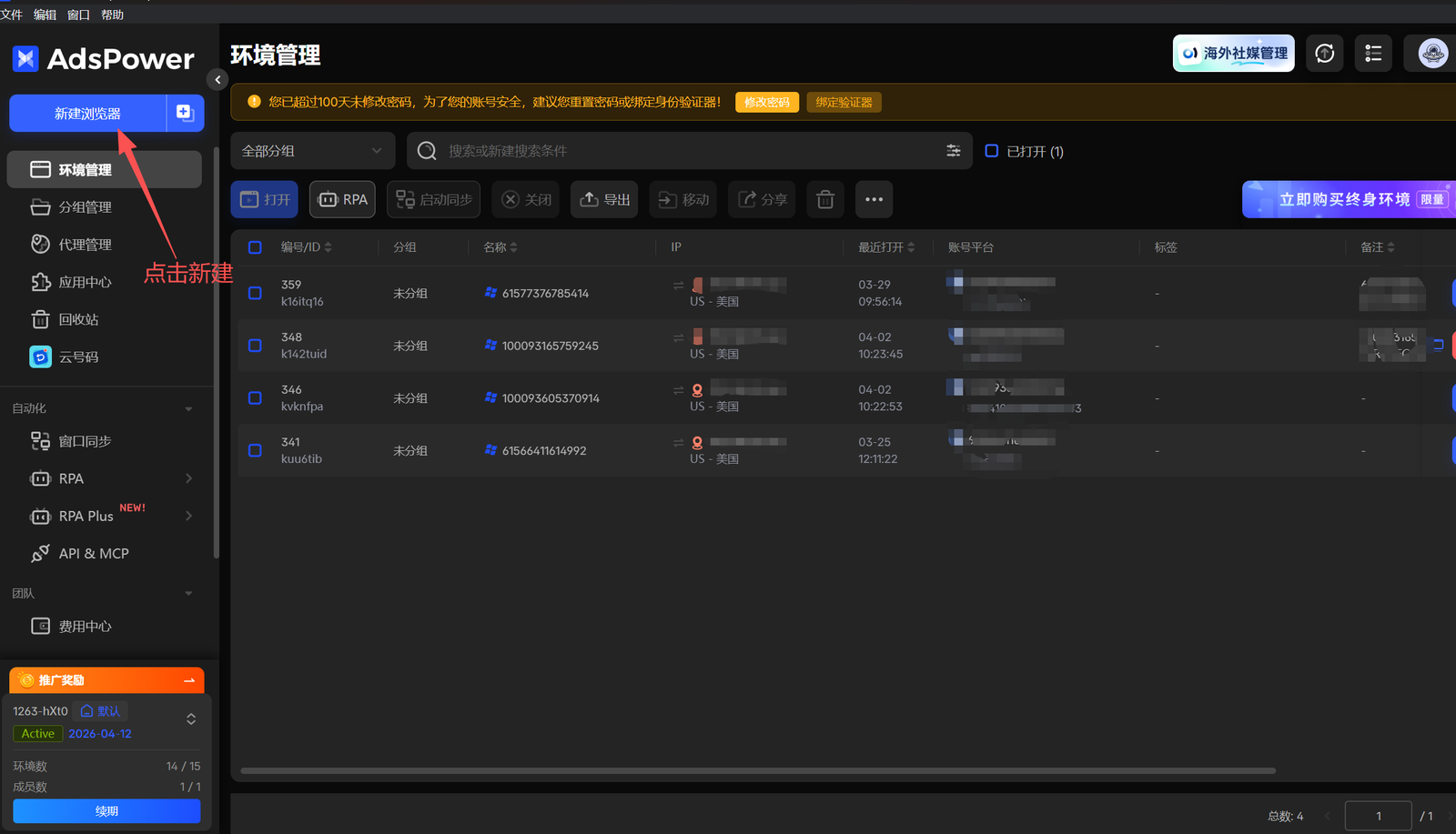Click the 绑定验证器 button
The width and height of the screenshot is (1456, 834).
point(844,102)
